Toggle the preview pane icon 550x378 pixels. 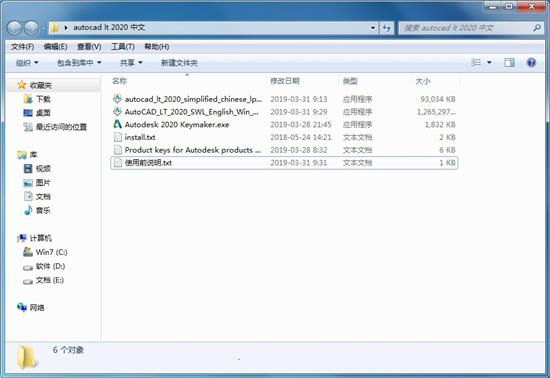(x=509, y=63)
